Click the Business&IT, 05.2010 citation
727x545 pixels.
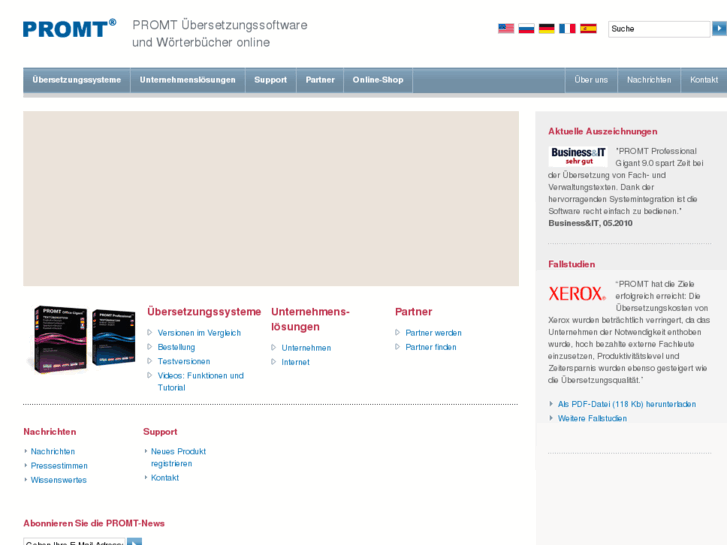pyautogui.click(x=590, y=223)
